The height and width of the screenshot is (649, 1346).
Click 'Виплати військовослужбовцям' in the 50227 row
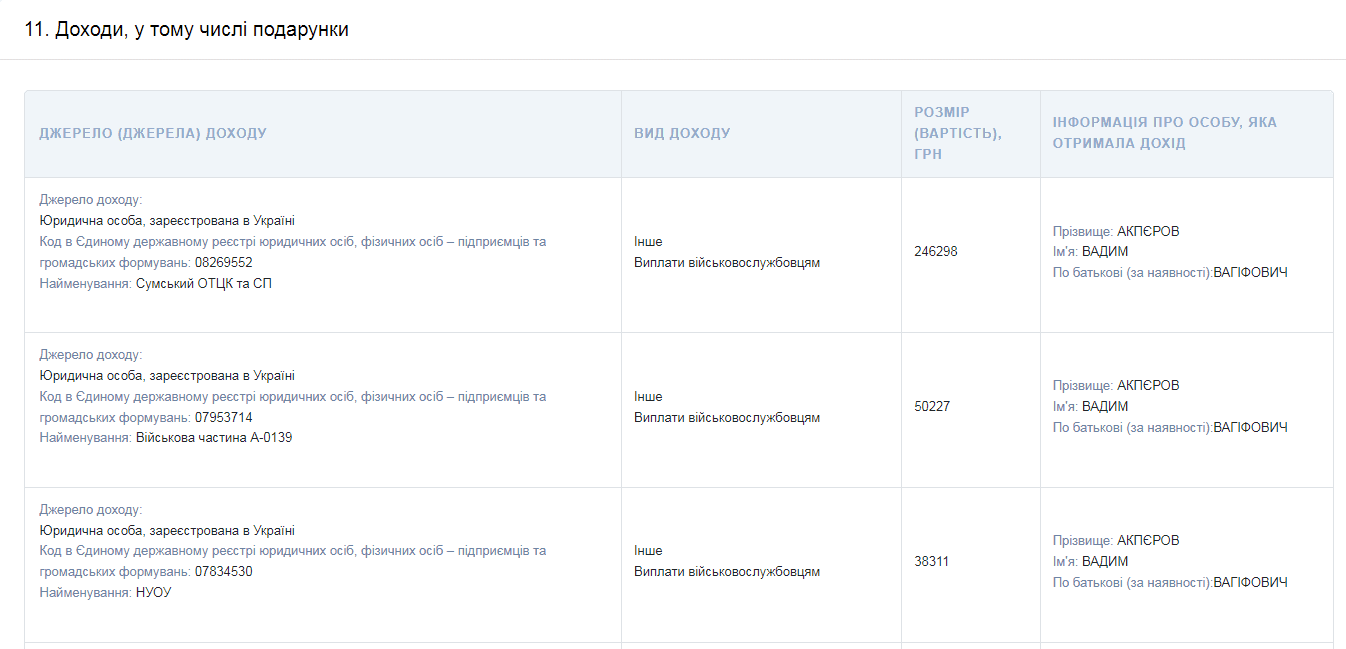[x=727, y=418]
